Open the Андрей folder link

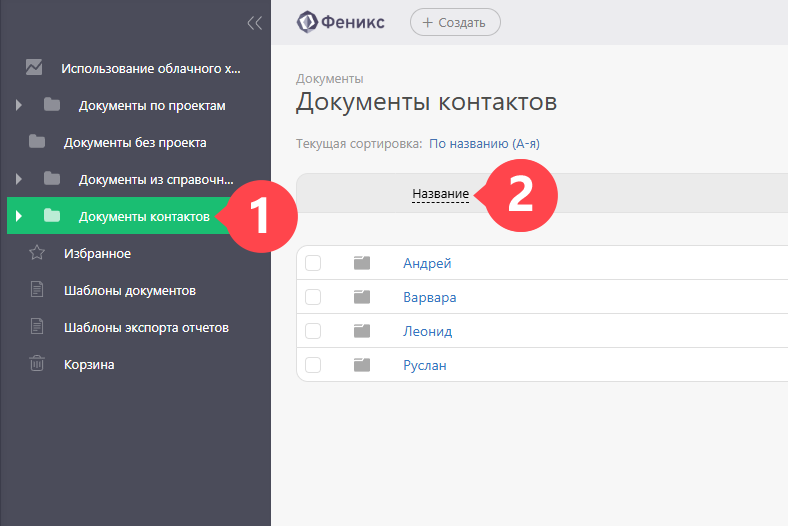point(427,263)
